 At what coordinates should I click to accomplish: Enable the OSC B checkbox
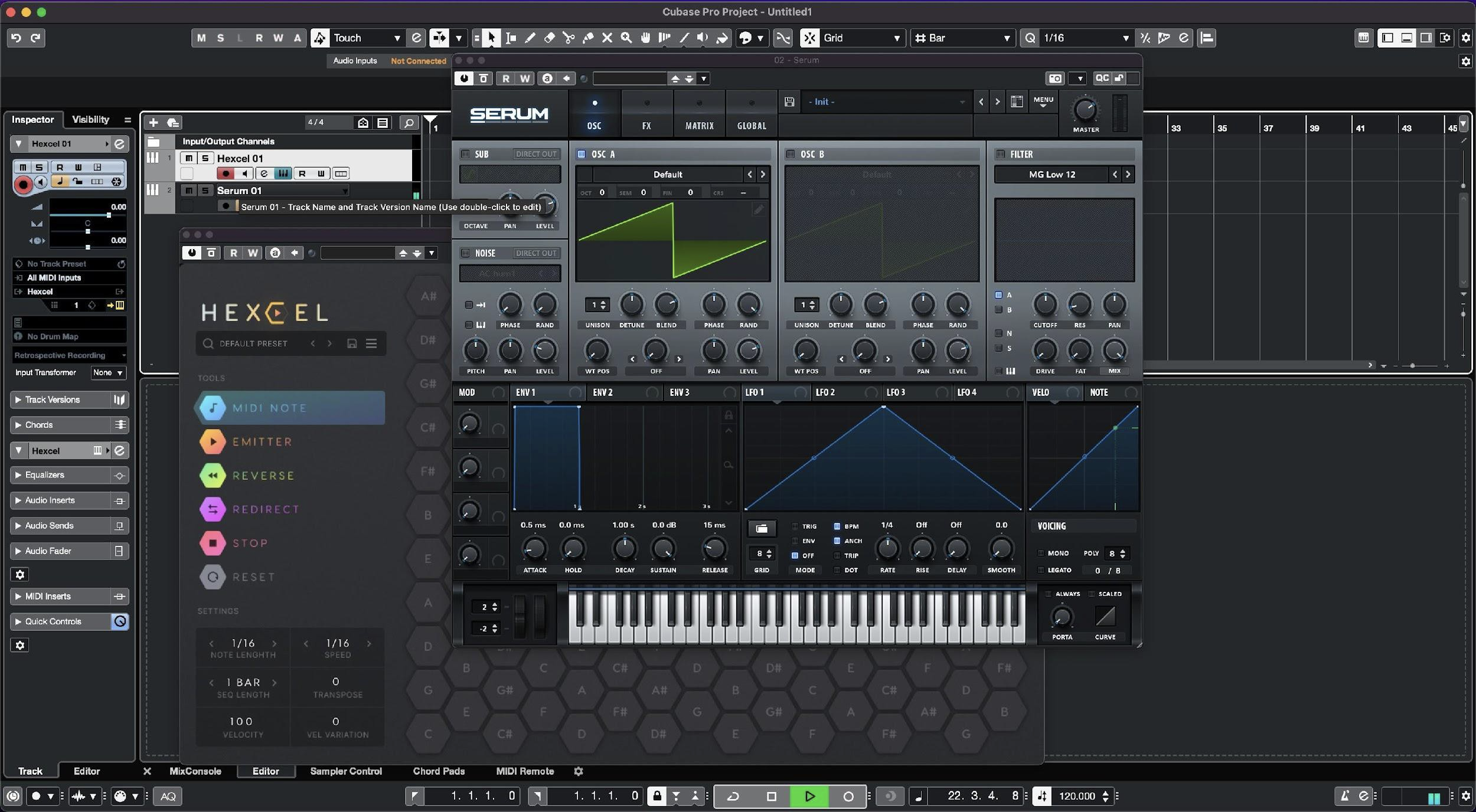coord(791,154)
